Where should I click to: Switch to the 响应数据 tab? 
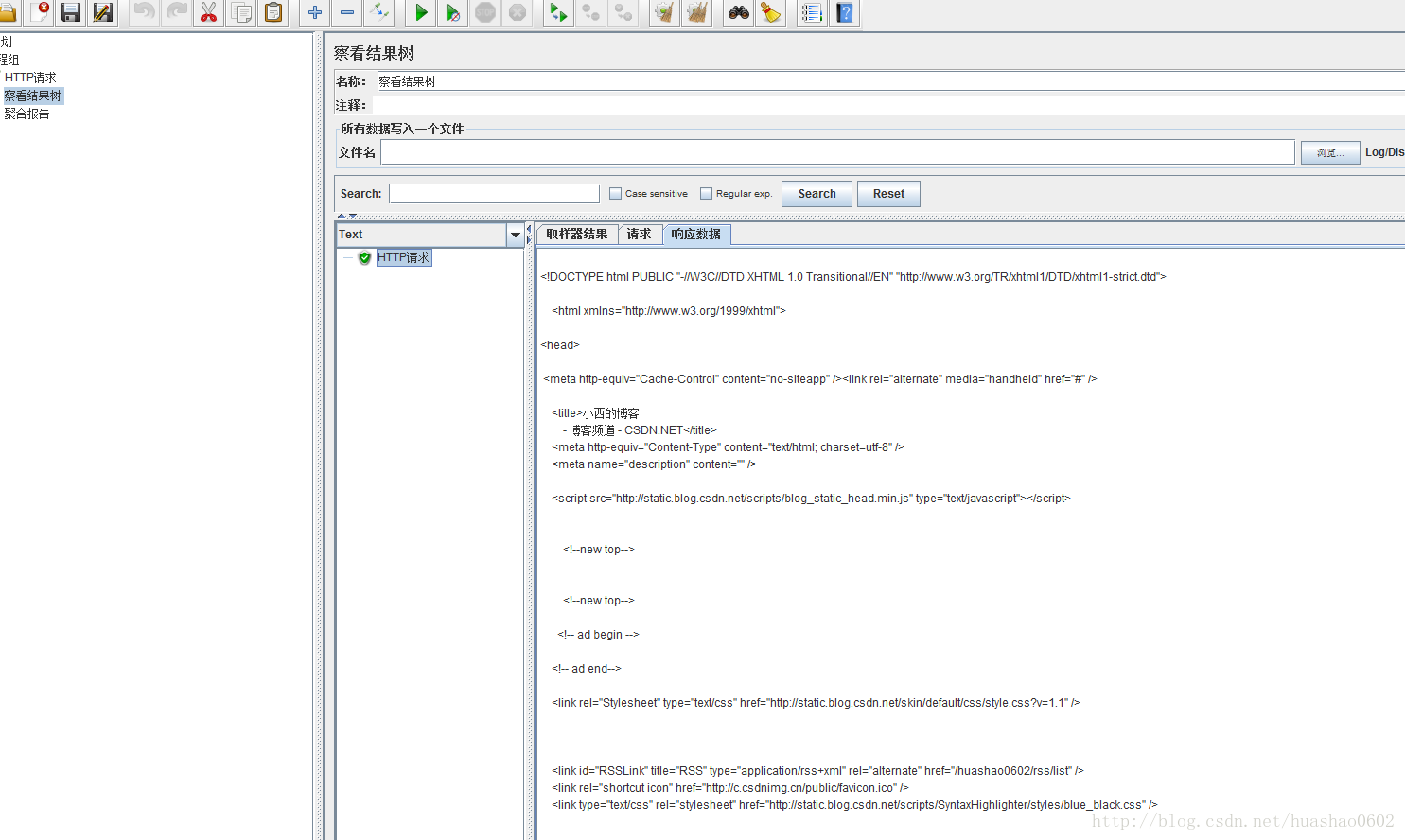696,234
